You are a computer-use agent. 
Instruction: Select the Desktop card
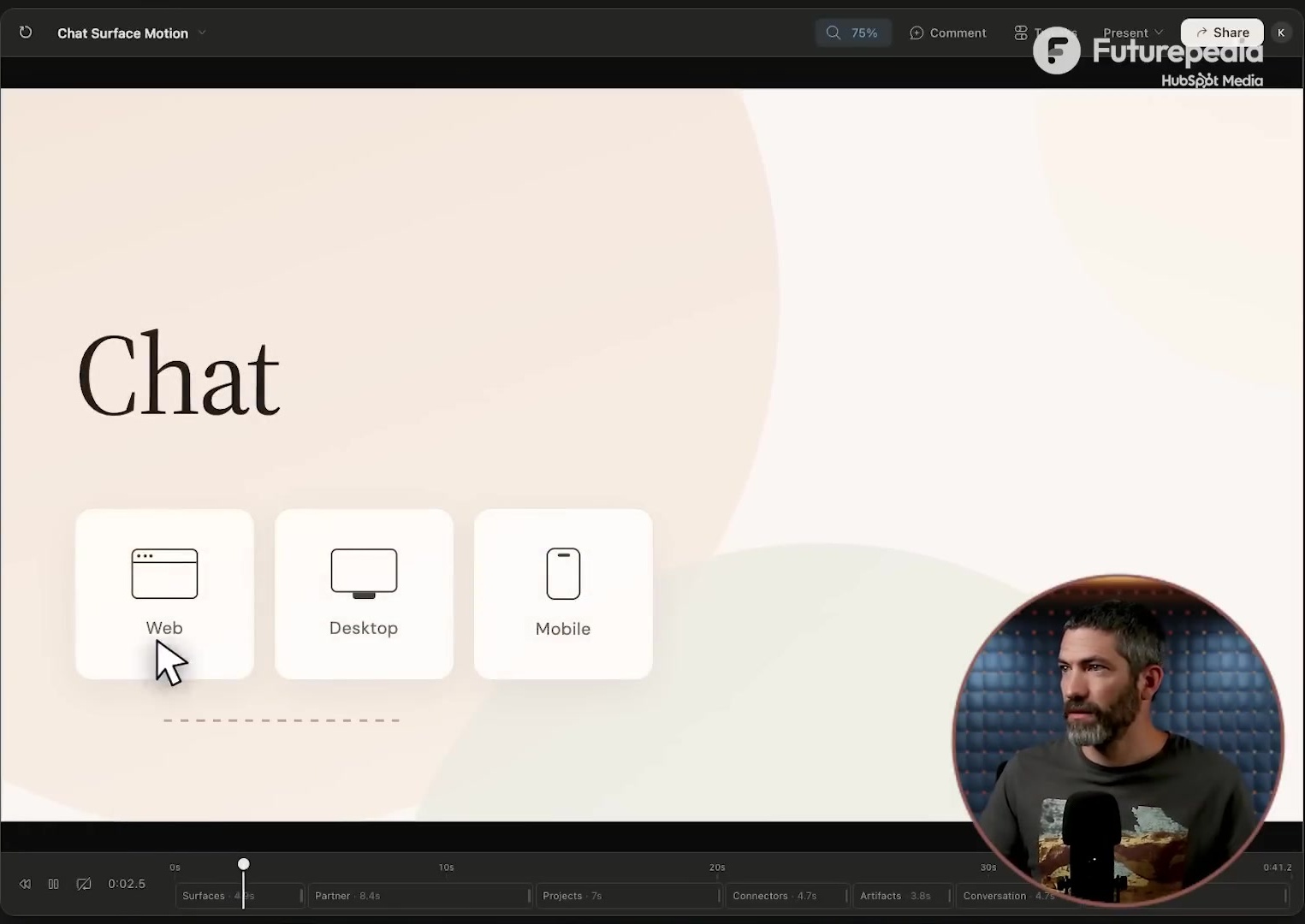tap(364, 594)
